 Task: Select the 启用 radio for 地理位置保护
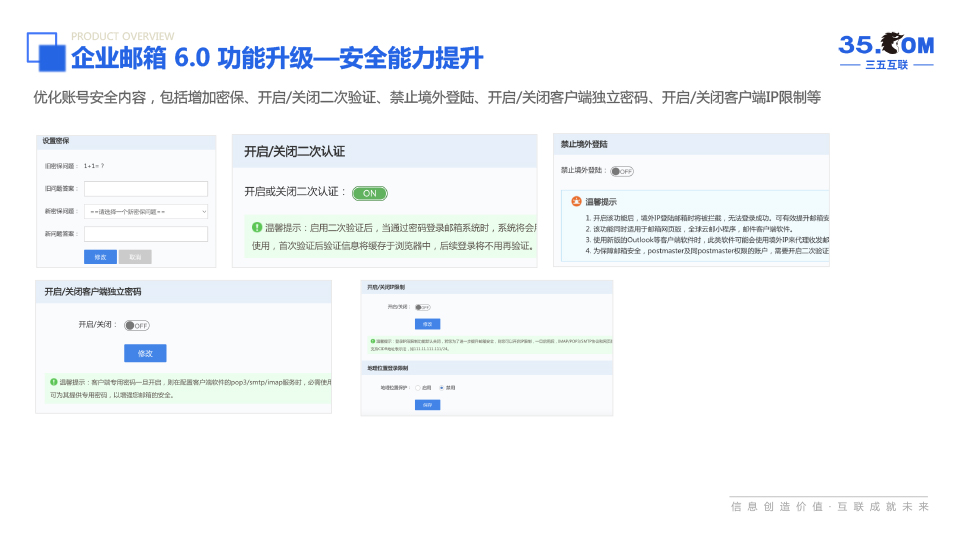point(417,387)
